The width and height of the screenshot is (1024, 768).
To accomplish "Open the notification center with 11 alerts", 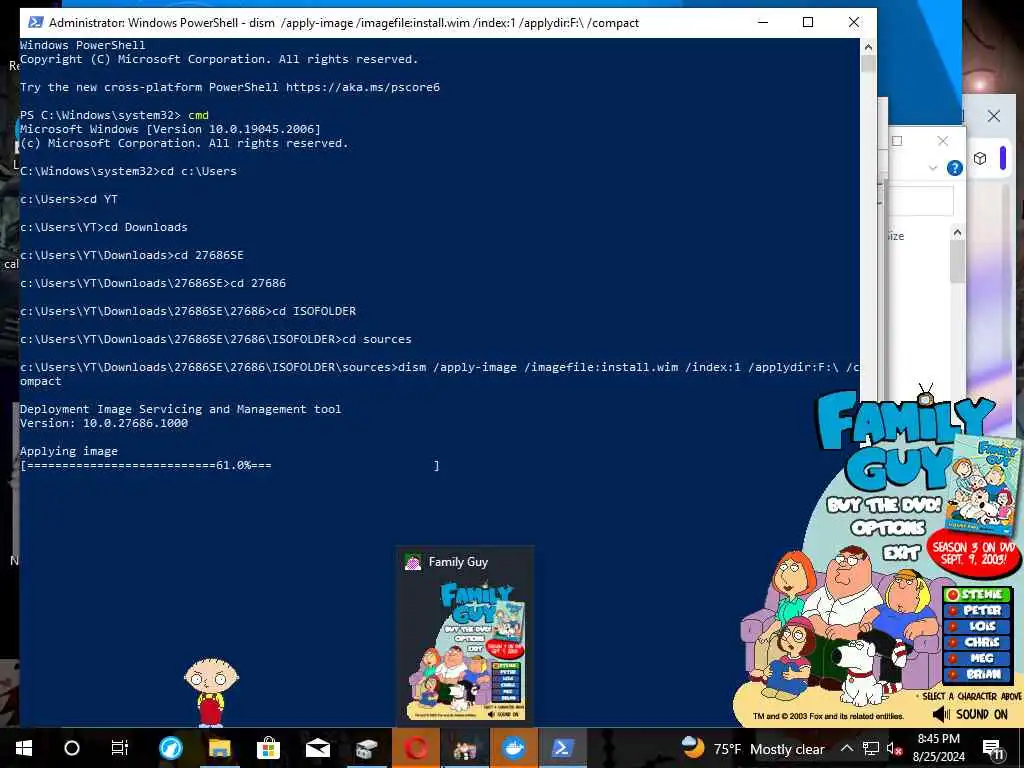I will (x=992, y=749).
